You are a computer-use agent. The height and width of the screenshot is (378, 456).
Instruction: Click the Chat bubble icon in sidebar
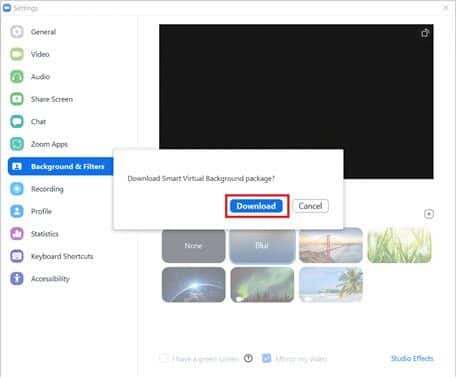coord(17,122)
